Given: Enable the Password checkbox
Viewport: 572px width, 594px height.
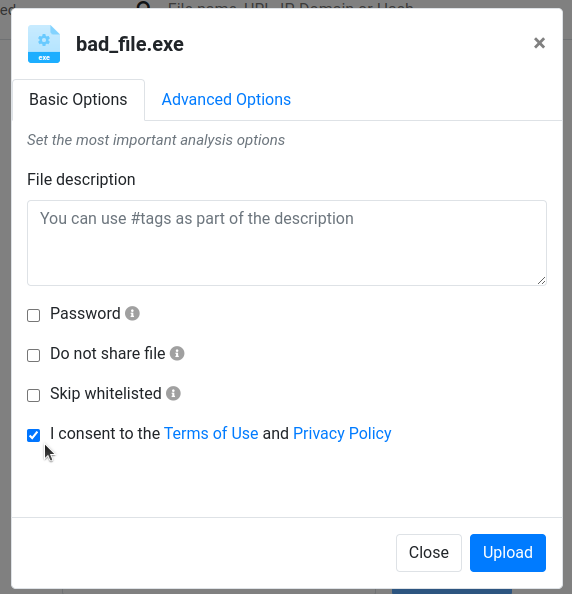Looking at the screenshot, I should click(x=33, y=315).
